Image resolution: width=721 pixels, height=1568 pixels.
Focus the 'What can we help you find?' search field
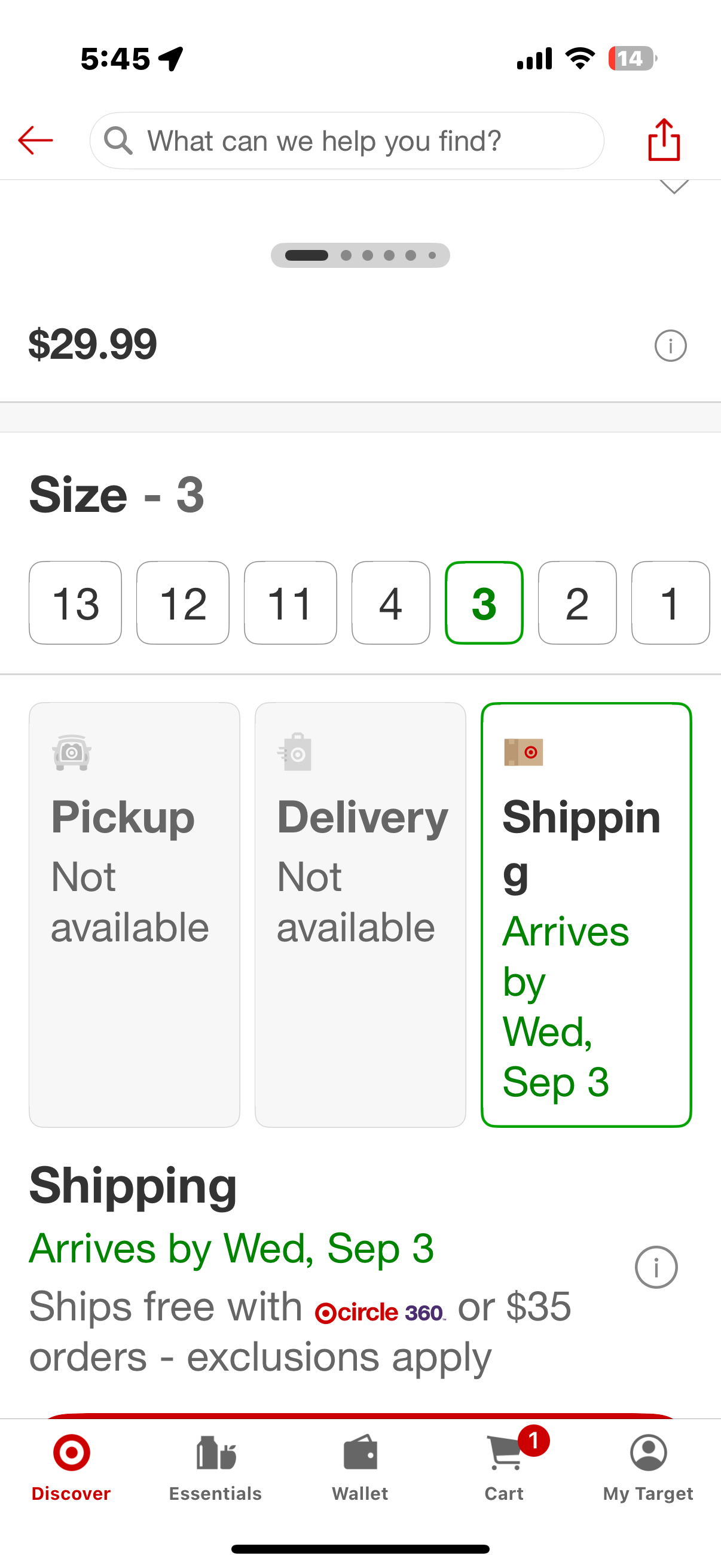click(347, 141)
